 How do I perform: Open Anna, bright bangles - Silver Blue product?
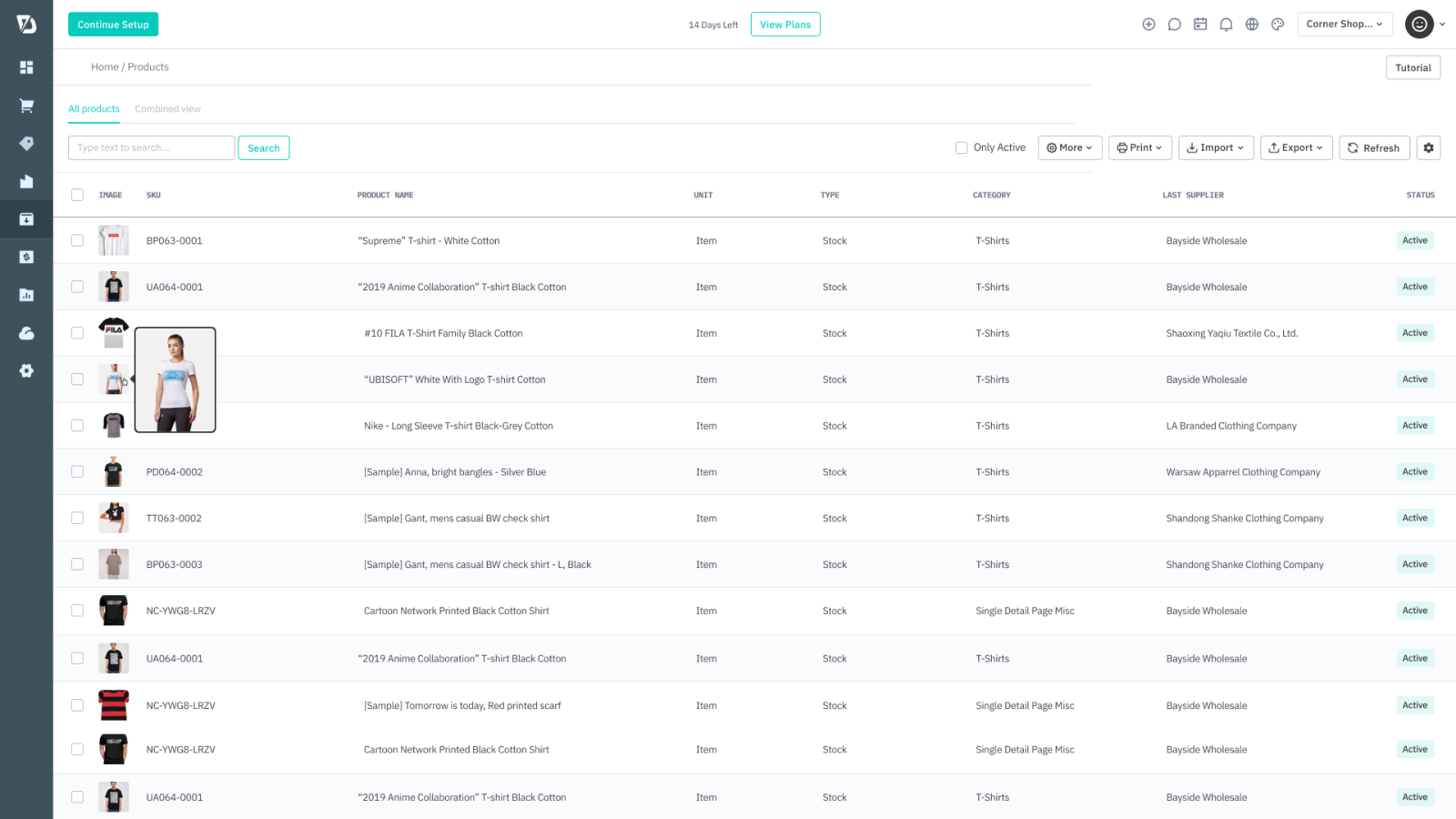click(455, 471)
